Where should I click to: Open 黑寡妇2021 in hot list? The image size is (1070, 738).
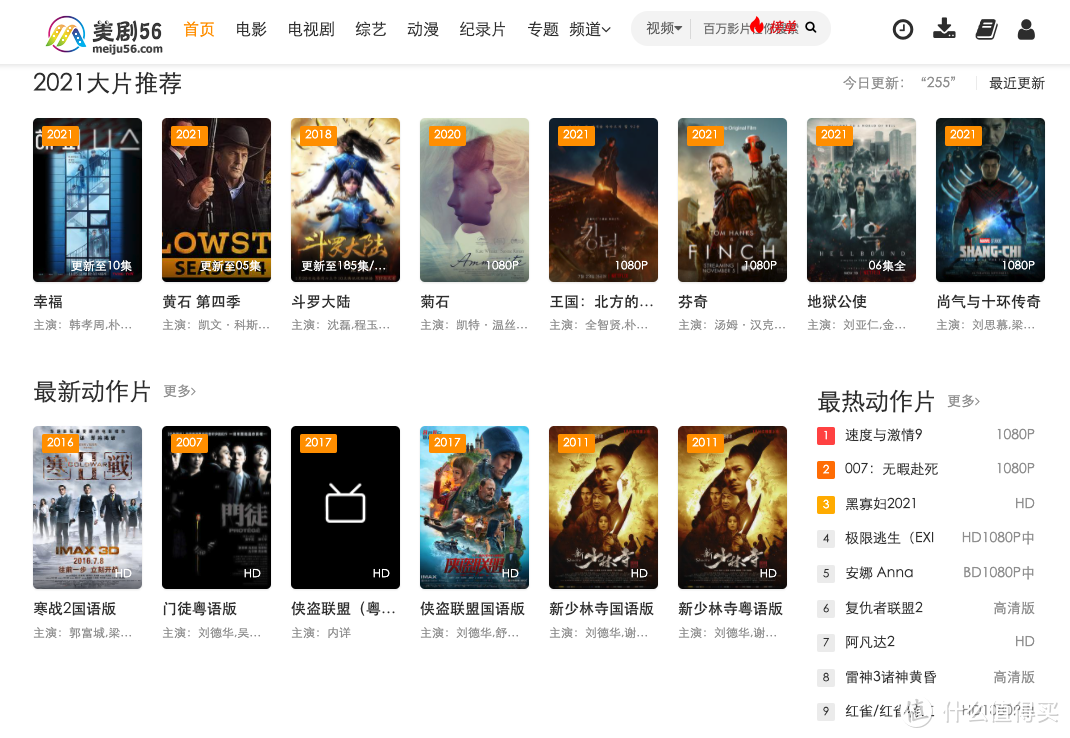(x=881, y=504)
